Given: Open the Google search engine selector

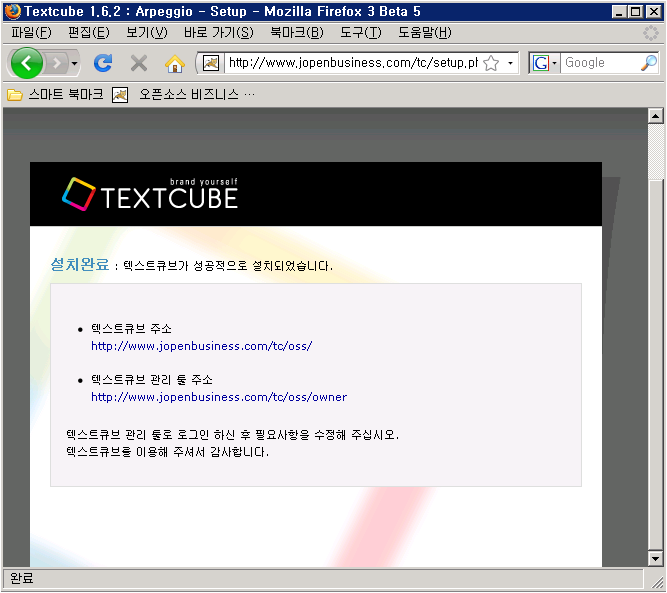Looking at the screenshot, I should [x=544, y=63].
